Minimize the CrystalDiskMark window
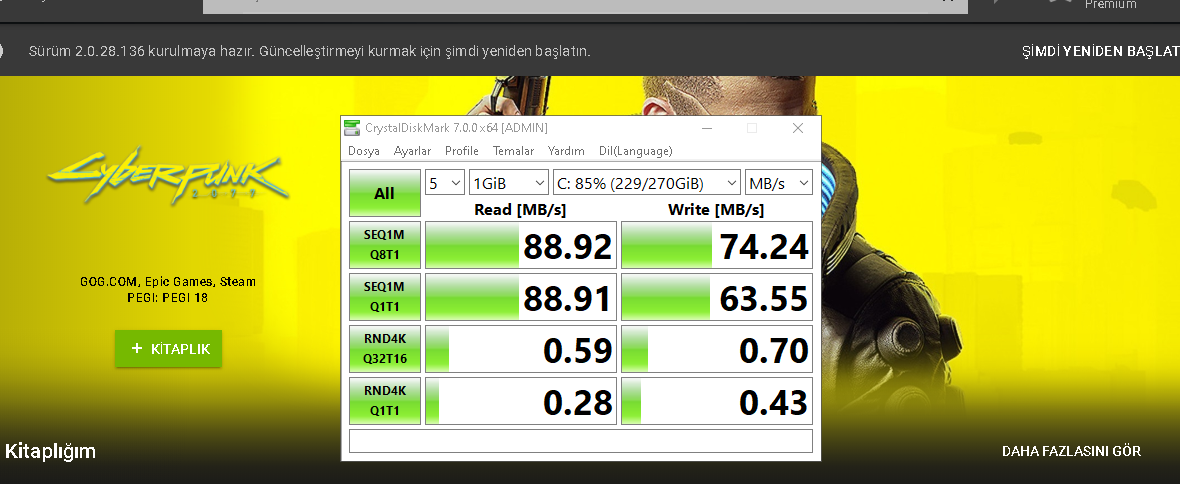The image size is (1180, 484). (707, 129)
